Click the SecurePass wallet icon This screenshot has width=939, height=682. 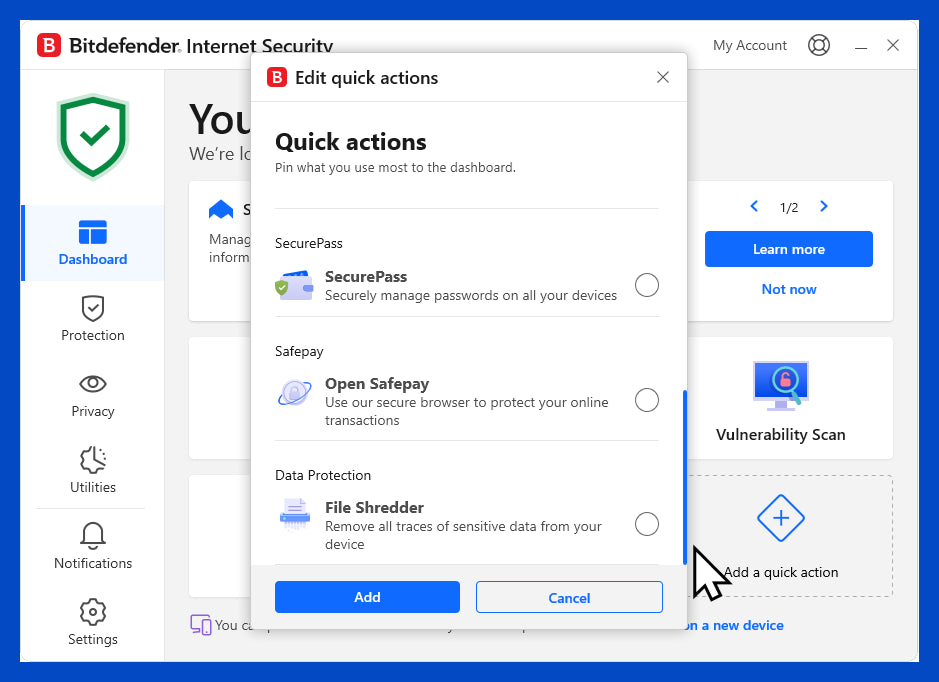(294, 286)
